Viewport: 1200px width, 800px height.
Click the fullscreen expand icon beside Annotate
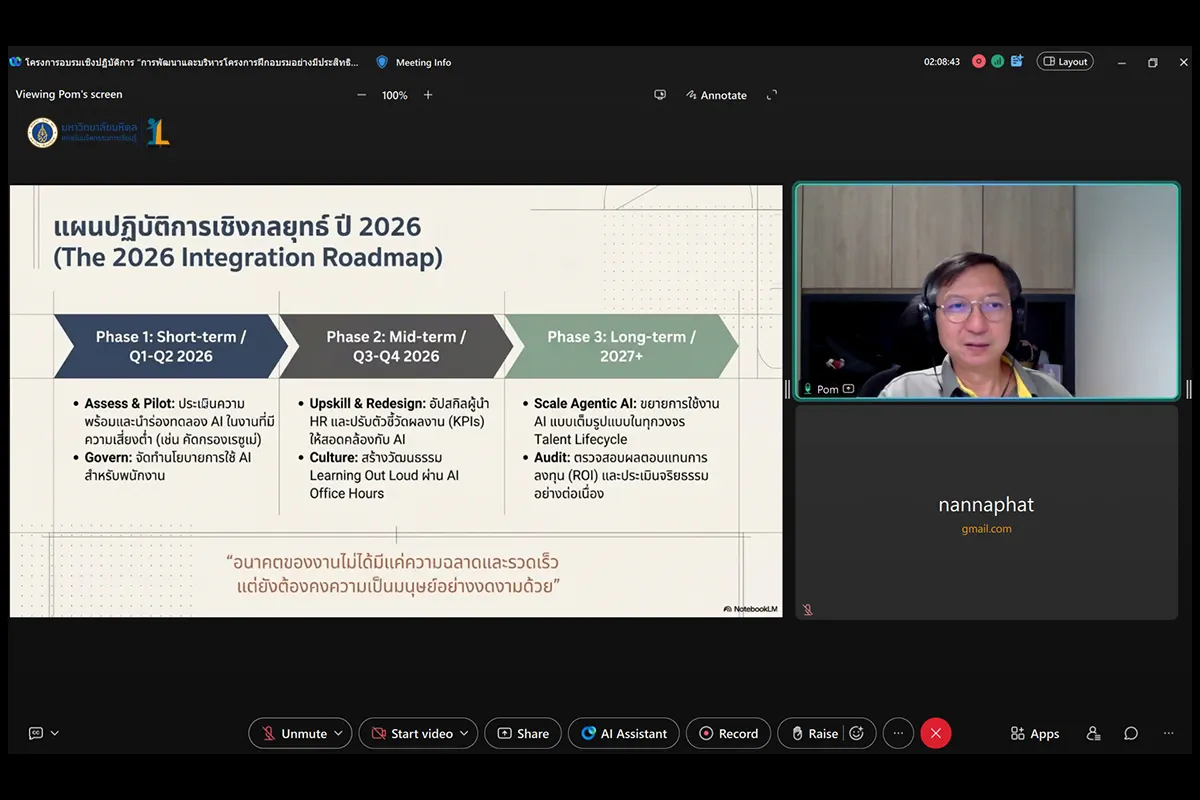pos(771,95)
